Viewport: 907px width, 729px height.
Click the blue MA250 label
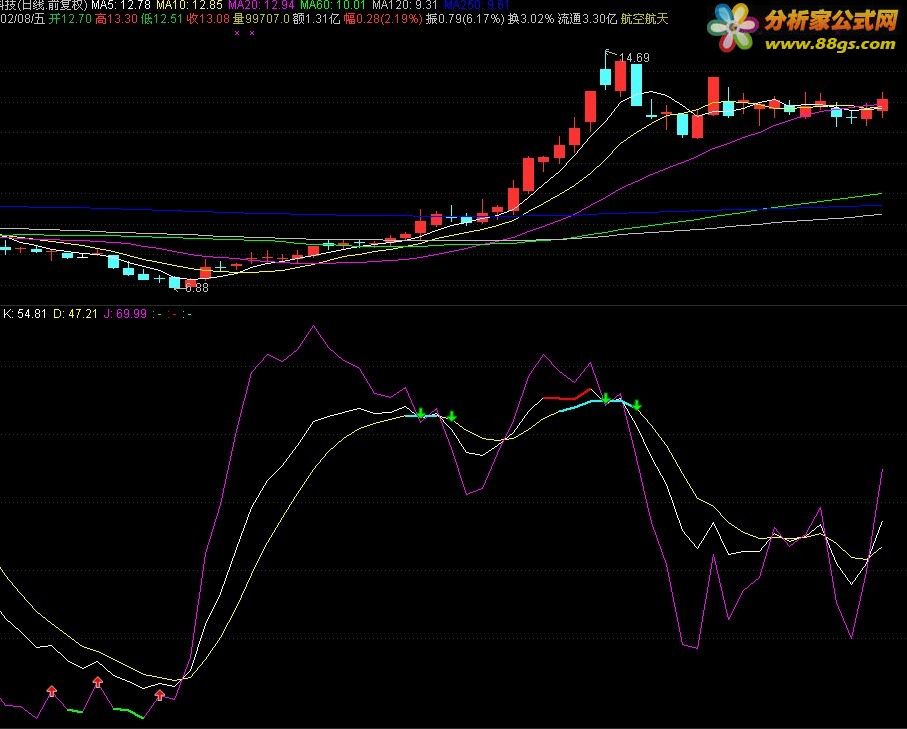pyautogui.click(x=477, y=5)
